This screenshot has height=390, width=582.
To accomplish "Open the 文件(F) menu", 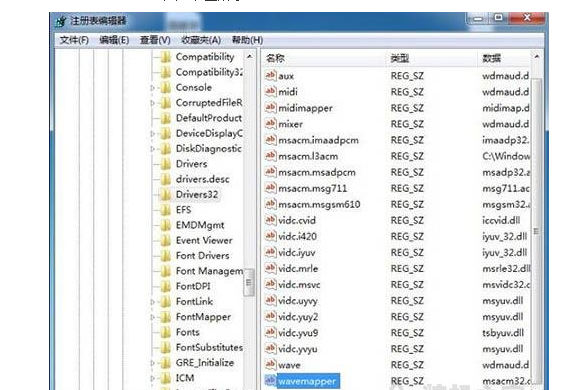I will [x=74, y=40].
